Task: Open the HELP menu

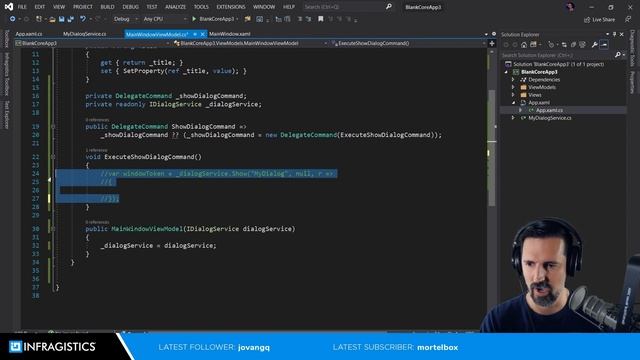Action: coord(289,7)
